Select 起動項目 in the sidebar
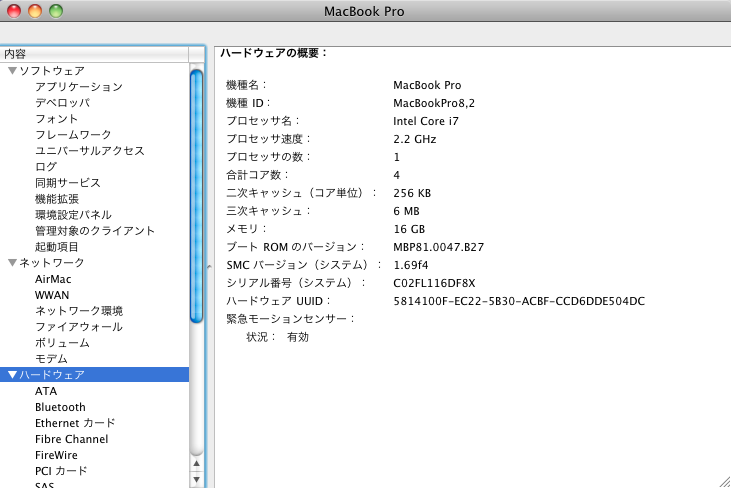 tap(57, 247)
